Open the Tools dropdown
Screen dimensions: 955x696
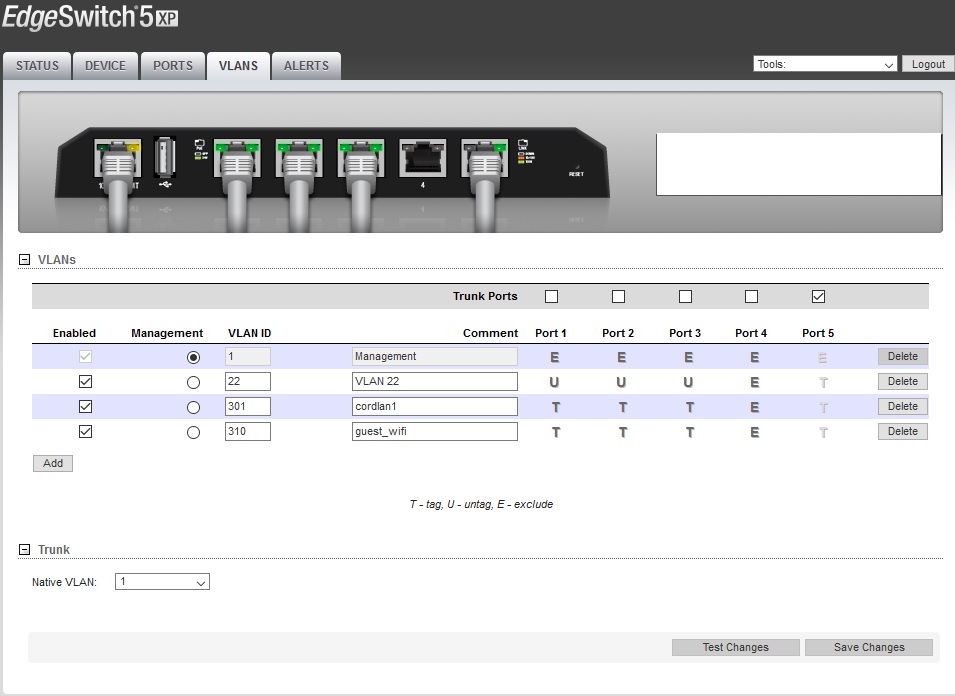825,64
